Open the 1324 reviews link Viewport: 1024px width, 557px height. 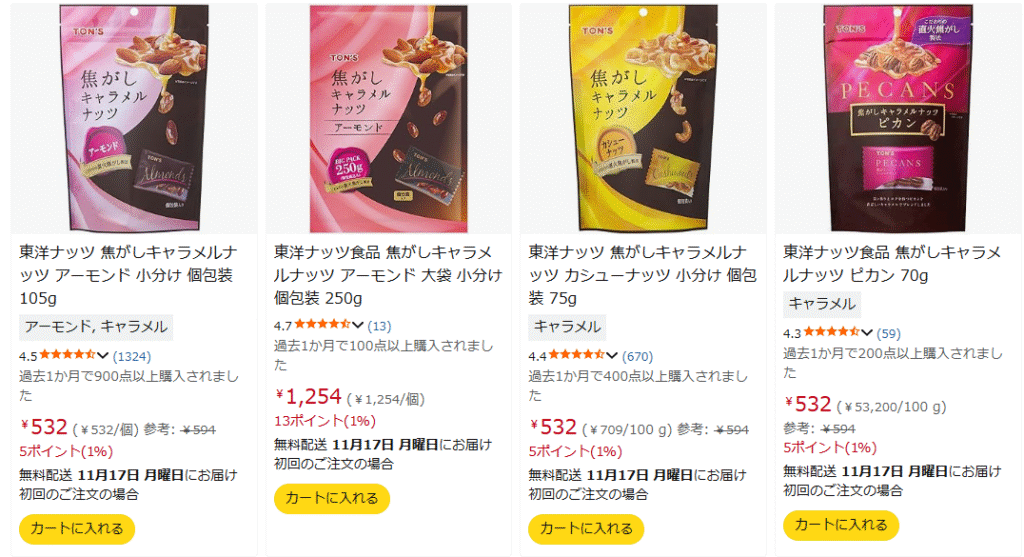tap(131, 357)
